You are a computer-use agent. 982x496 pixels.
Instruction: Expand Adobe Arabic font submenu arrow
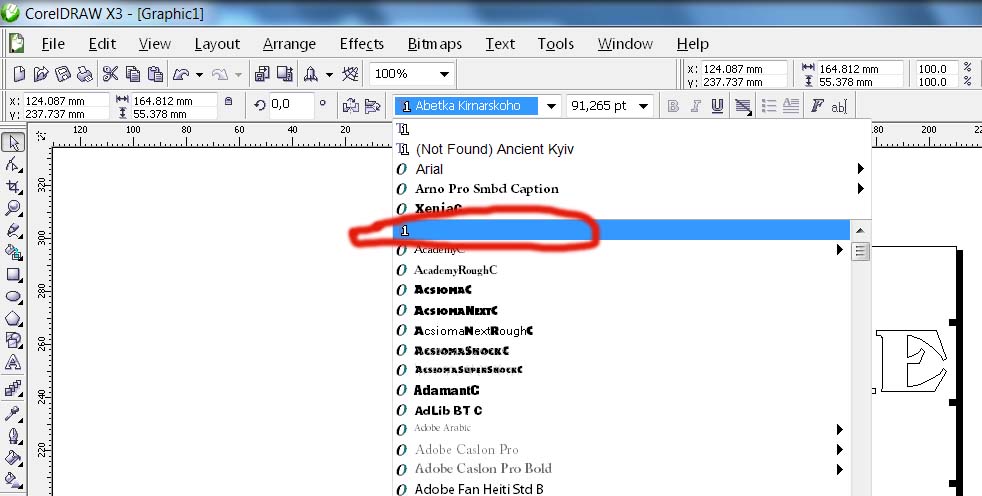pyautogui.click(x=840, y=430)
